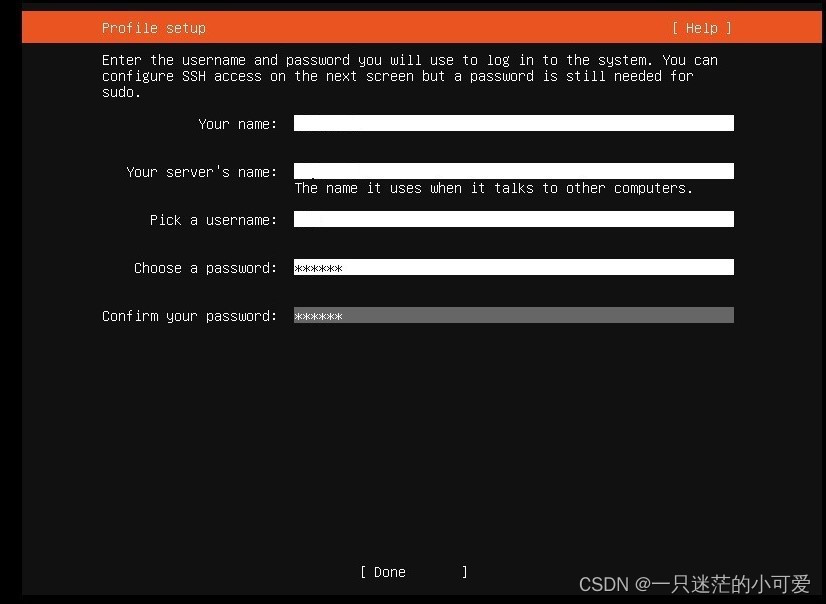Open the Help button in header
Image resolution: width=826 pixels, height=604 pixels.
[702, 28]
